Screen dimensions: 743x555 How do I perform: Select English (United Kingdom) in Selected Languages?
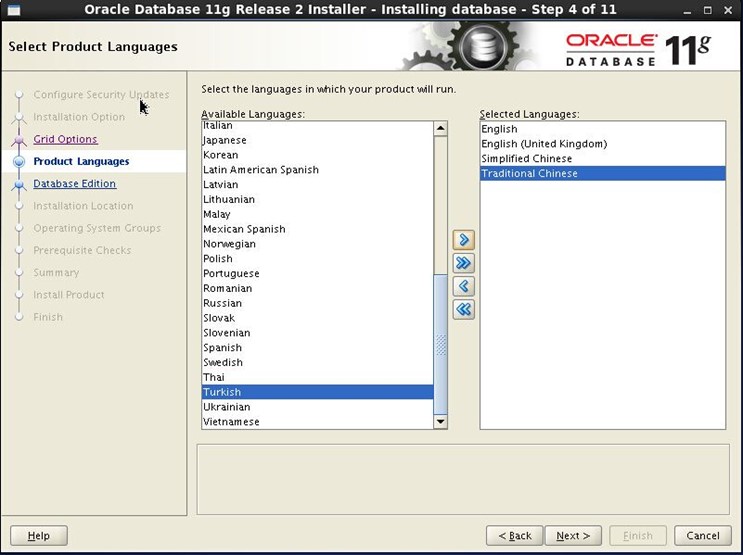pos(544,144)
